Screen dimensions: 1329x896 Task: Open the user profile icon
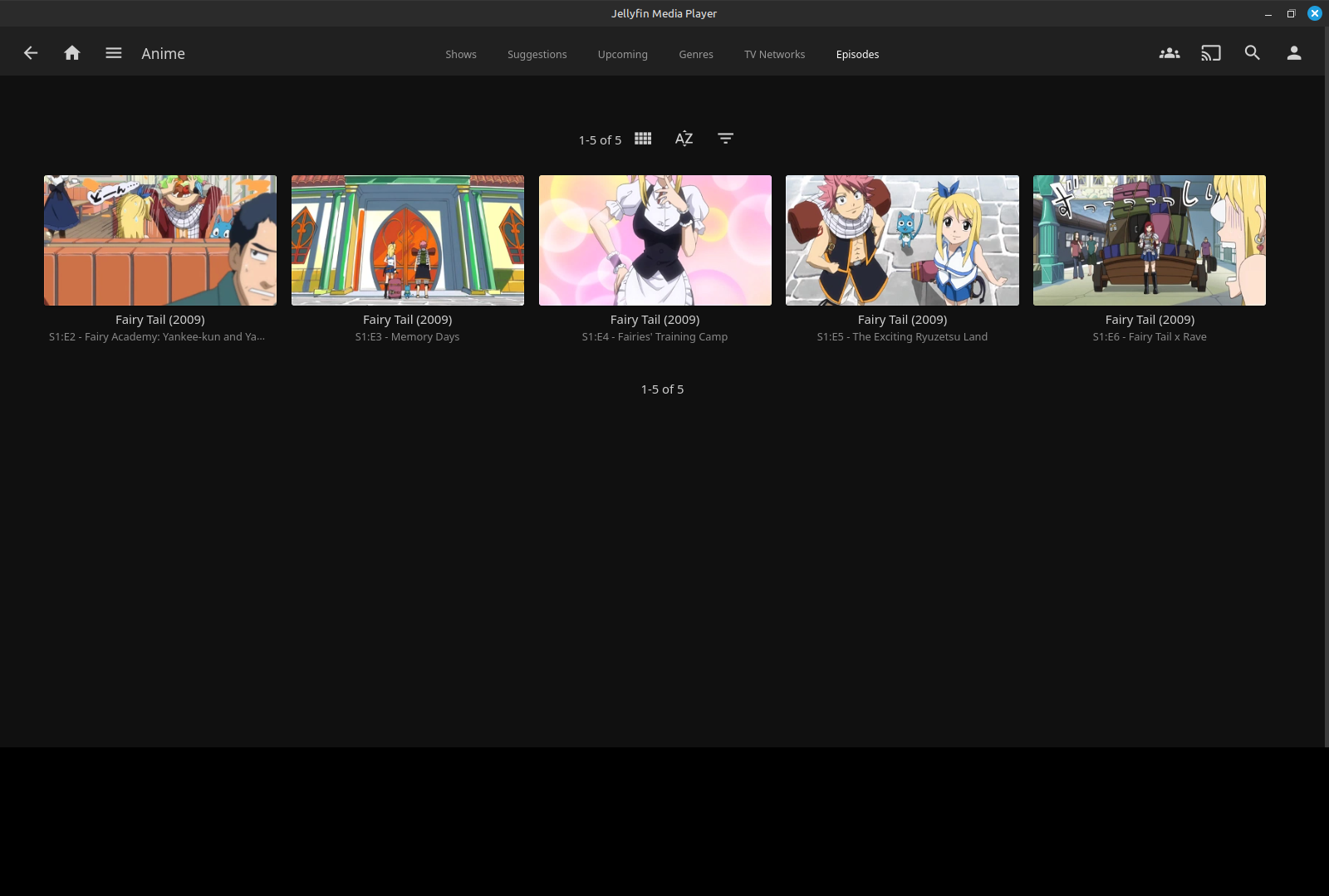(1294, 53)
